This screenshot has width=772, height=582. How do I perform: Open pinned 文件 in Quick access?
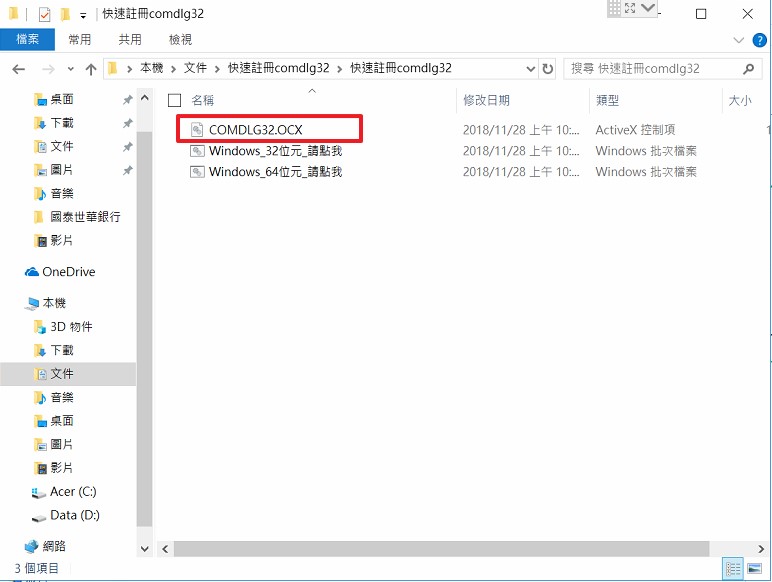tap(62, 146)
